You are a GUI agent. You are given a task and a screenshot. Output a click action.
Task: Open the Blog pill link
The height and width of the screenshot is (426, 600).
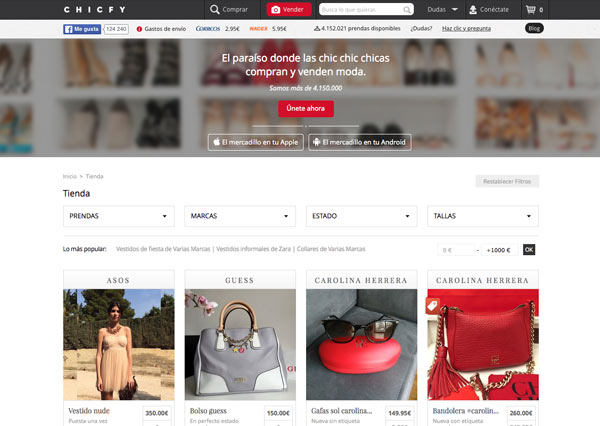(534, 28)
